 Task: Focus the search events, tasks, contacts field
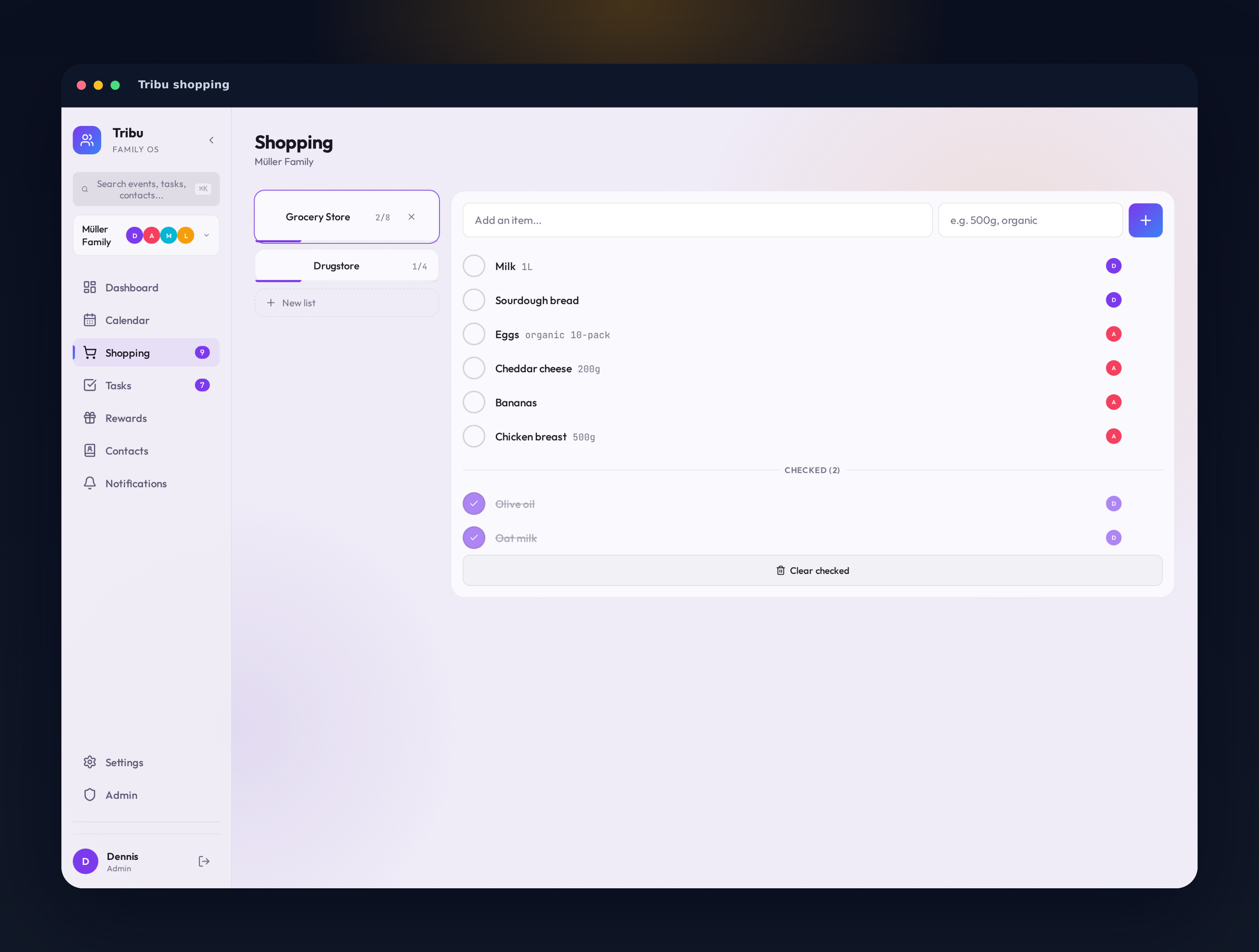(146, 189)
